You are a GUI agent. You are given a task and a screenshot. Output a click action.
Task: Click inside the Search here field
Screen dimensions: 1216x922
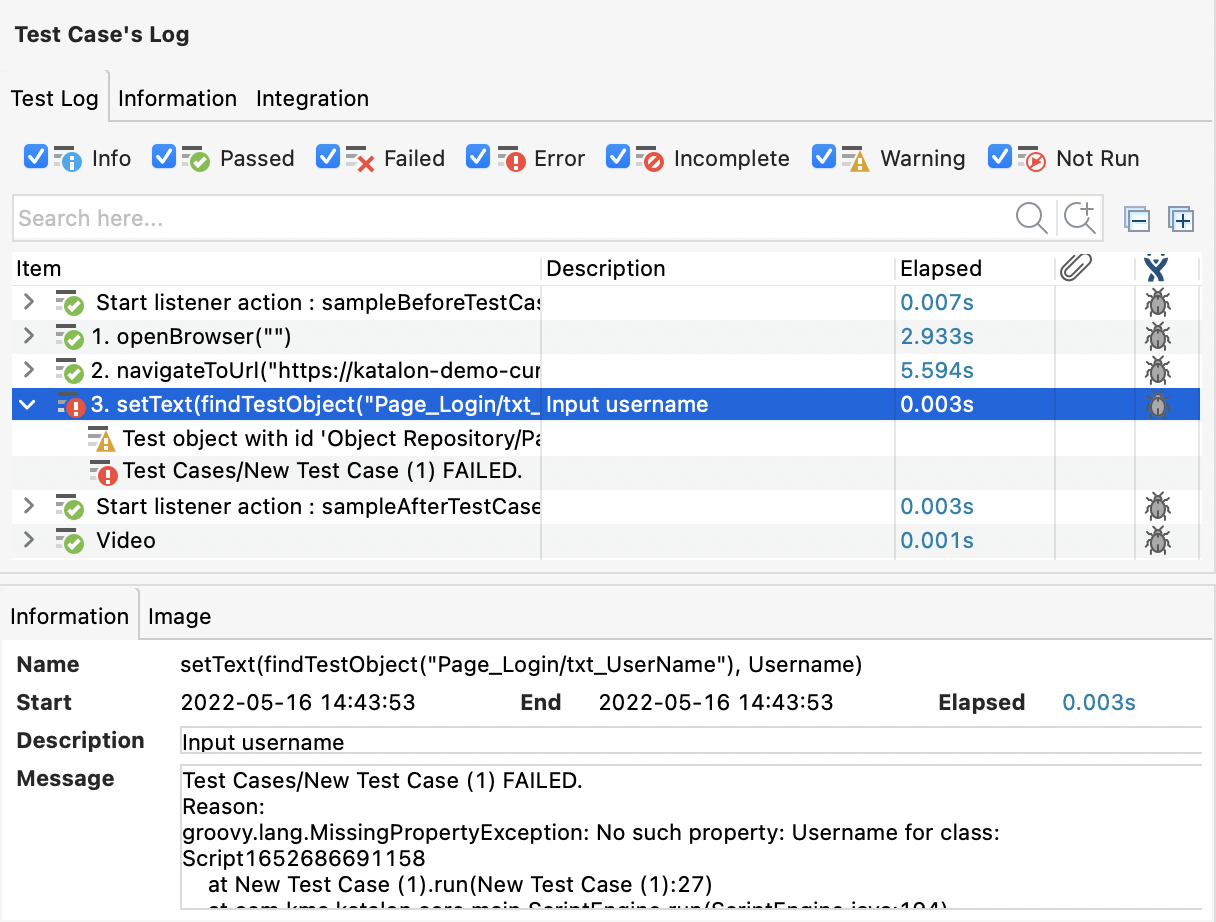(512, 218)
